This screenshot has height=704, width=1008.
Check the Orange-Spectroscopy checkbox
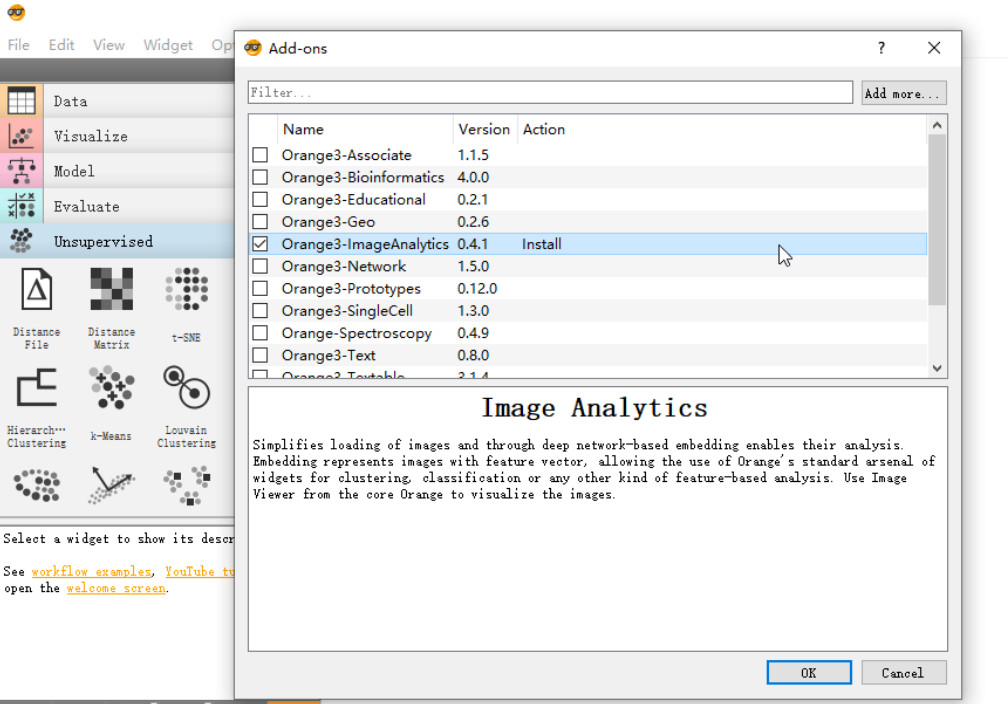click(x=260, y=333)
